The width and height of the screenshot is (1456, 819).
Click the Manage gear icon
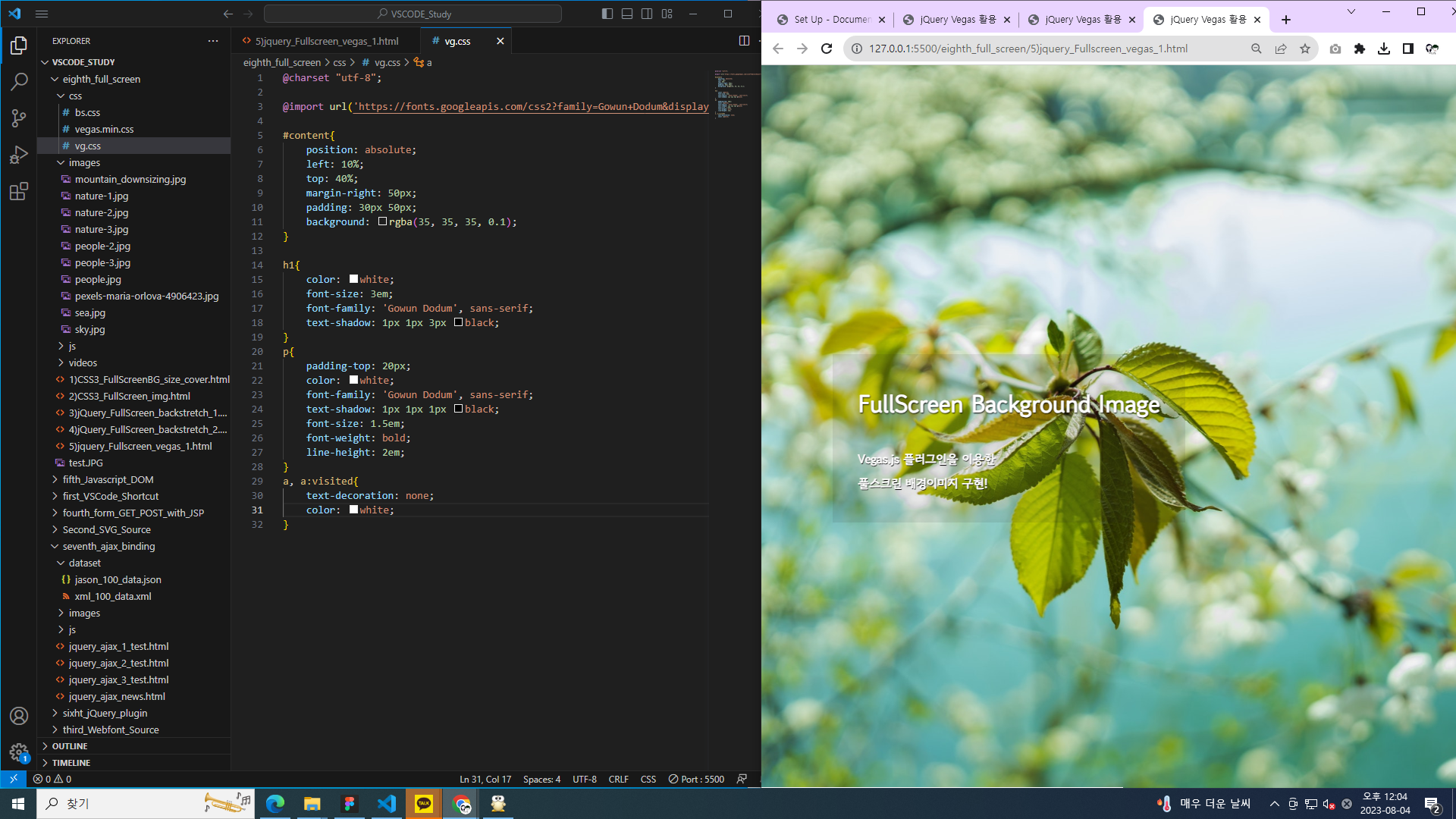(x=19, y=752)
